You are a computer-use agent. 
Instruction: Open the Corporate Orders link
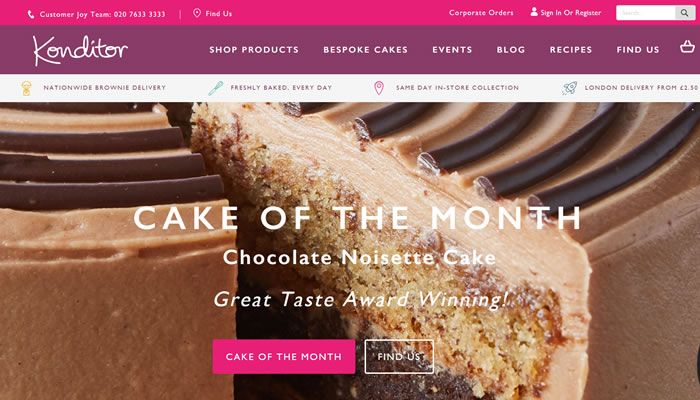[481, 13]
